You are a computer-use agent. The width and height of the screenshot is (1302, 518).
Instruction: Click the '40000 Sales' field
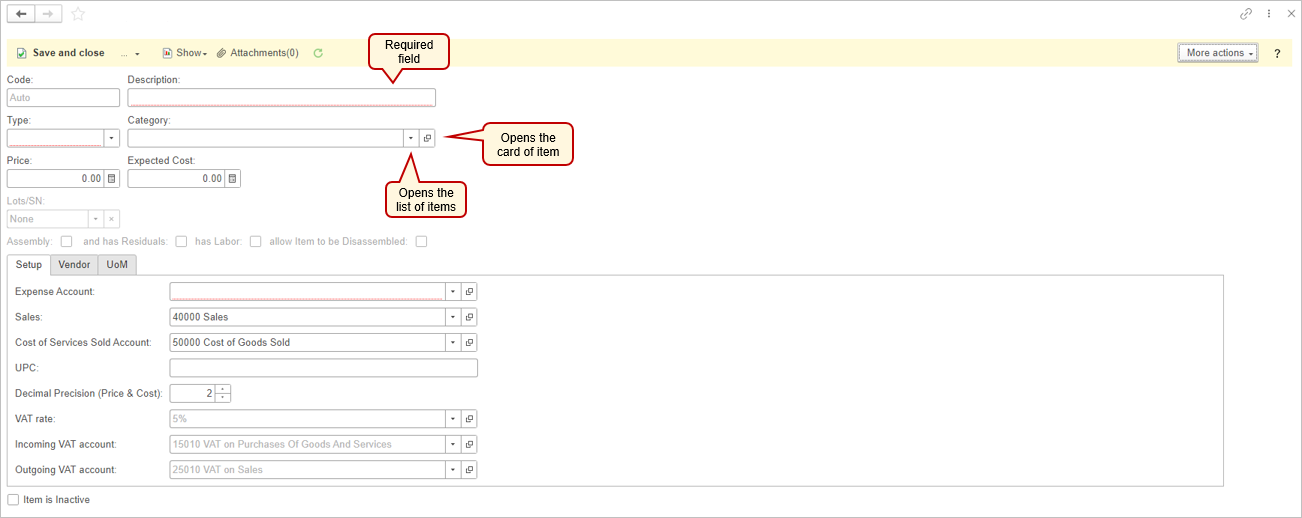click(x=307, y=317)
